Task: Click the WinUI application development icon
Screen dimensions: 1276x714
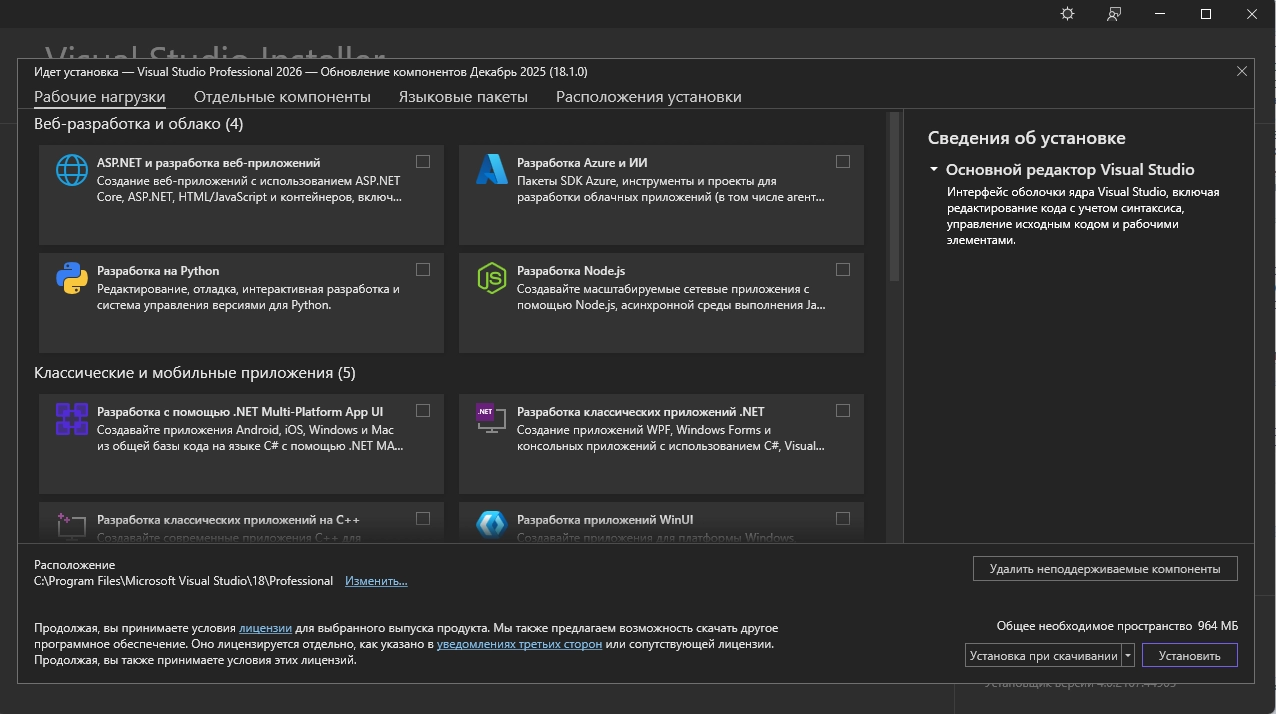Action: coord(492,525)
